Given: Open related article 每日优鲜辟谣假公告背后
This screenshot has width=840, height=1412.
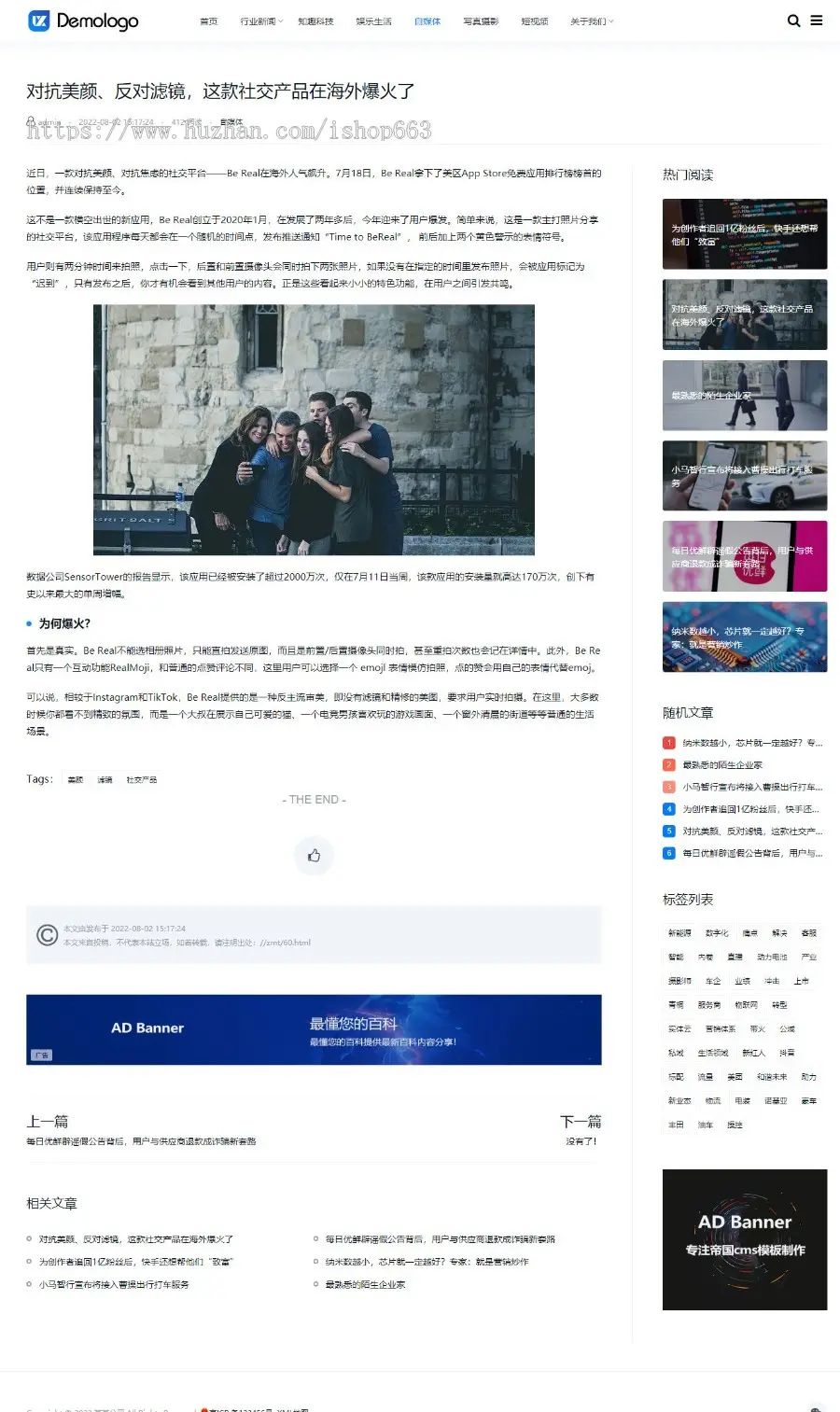Looking at the screenshot, I should (x=440, y=1239).
